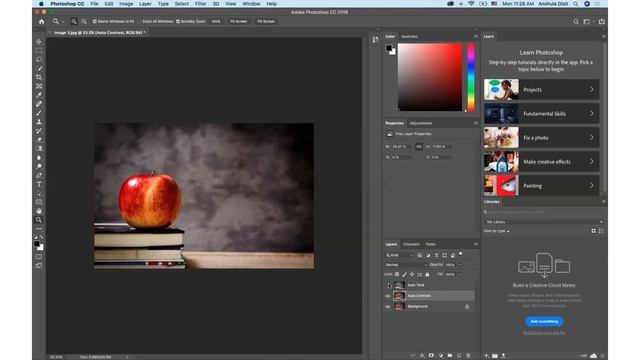Expand the Fundamental Skills category
Image resolution: width=640 pixels, height=360 pixels.
541,113
